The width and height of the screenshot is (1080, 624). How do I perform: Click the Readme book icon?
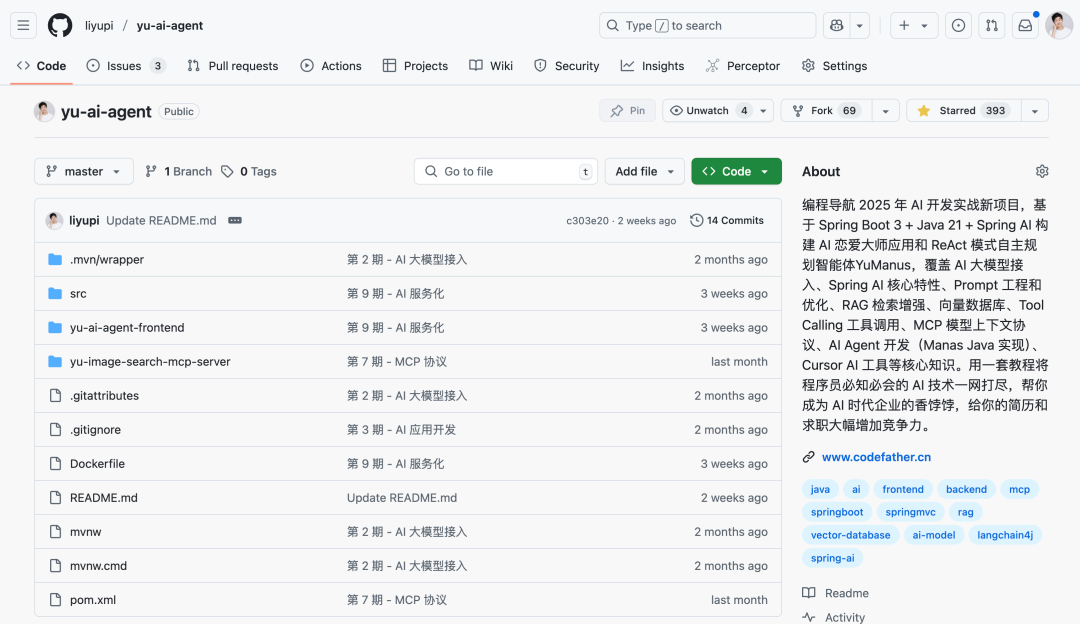click(x=809, y=593)
